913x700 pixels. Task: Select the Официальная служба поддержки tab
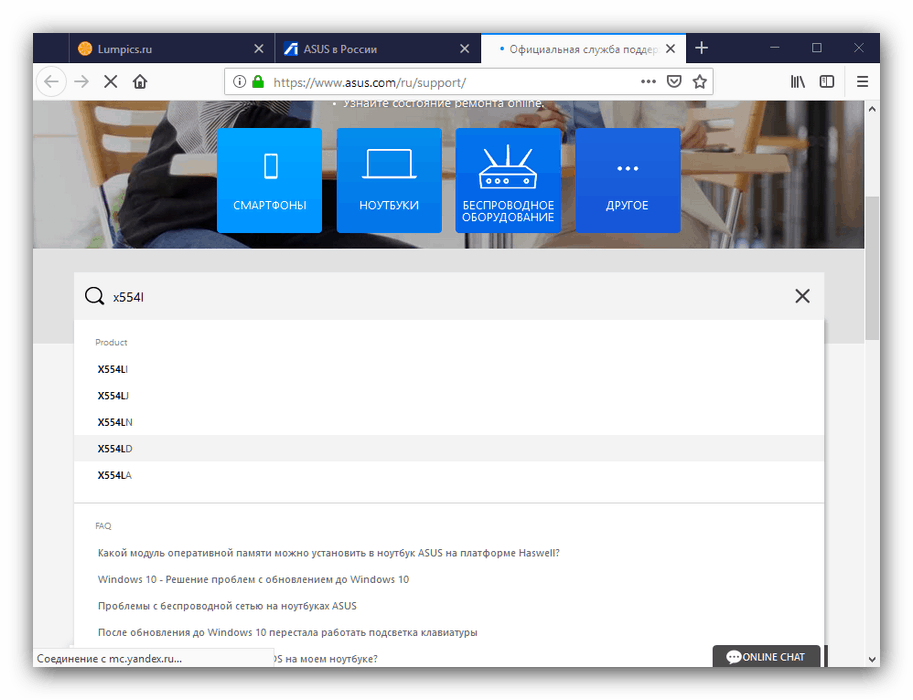(583, 48)
